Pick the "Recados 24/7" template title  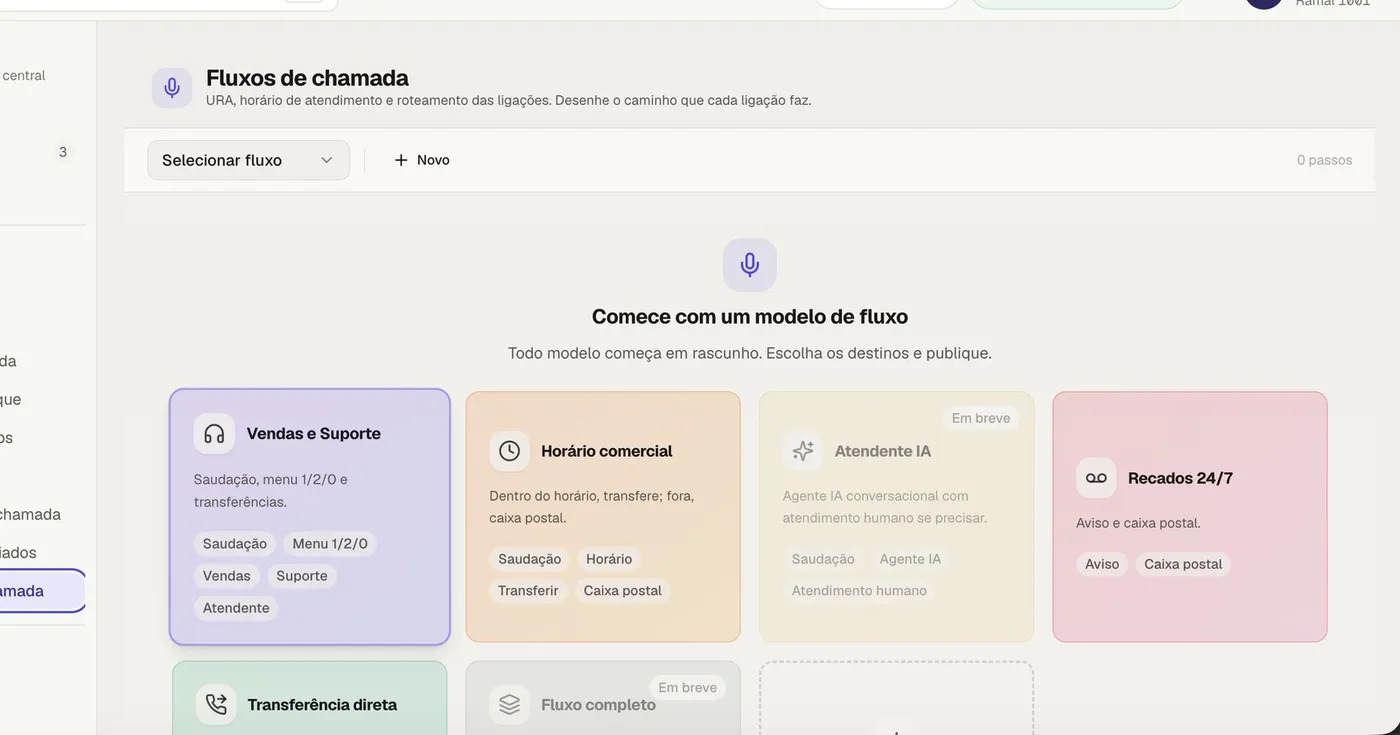pyautogui.click(x=1180, y=478)
